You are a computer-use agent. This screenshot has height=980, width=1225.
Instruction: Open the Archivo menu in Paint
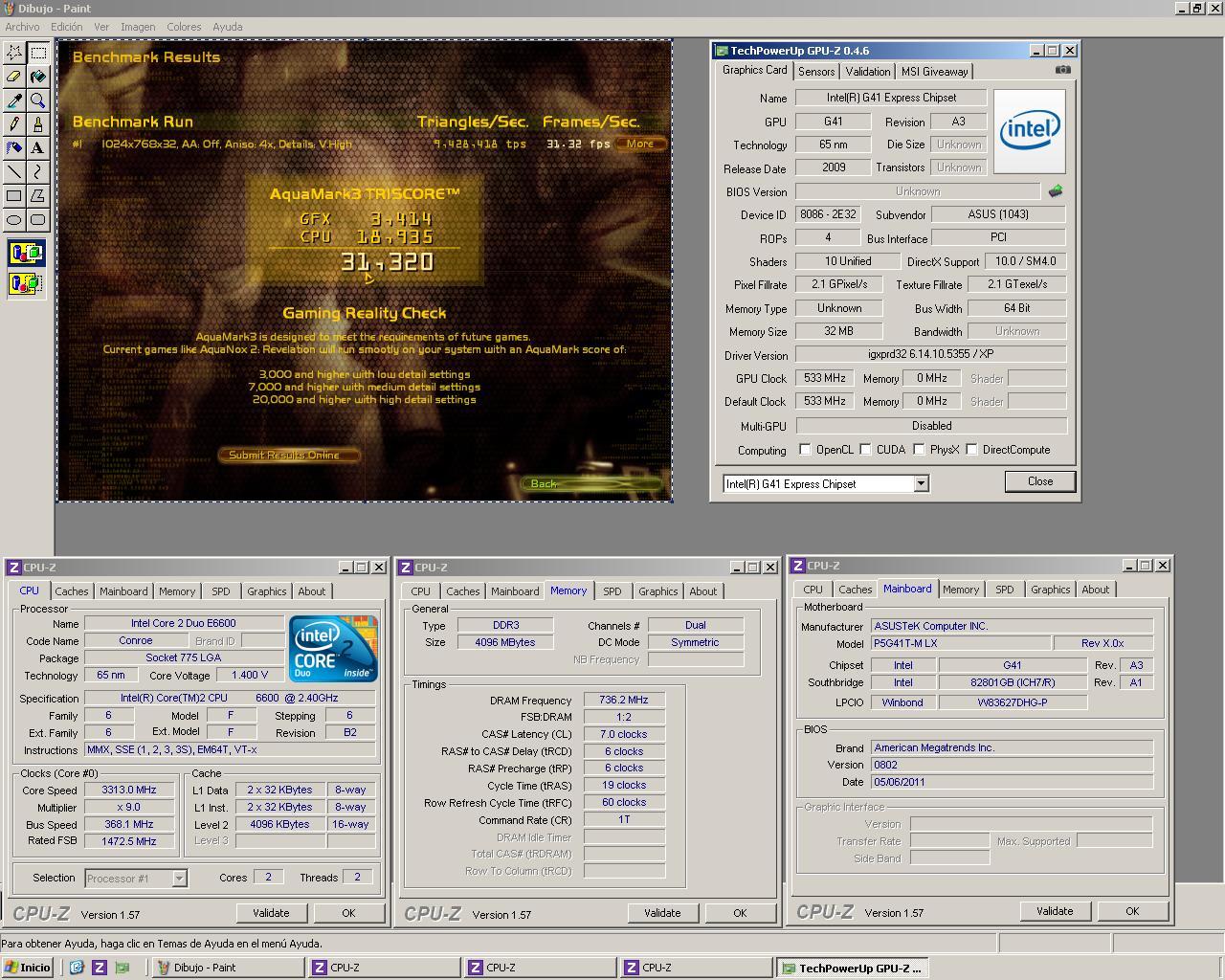pyautogui.click(x=23, y=27)
